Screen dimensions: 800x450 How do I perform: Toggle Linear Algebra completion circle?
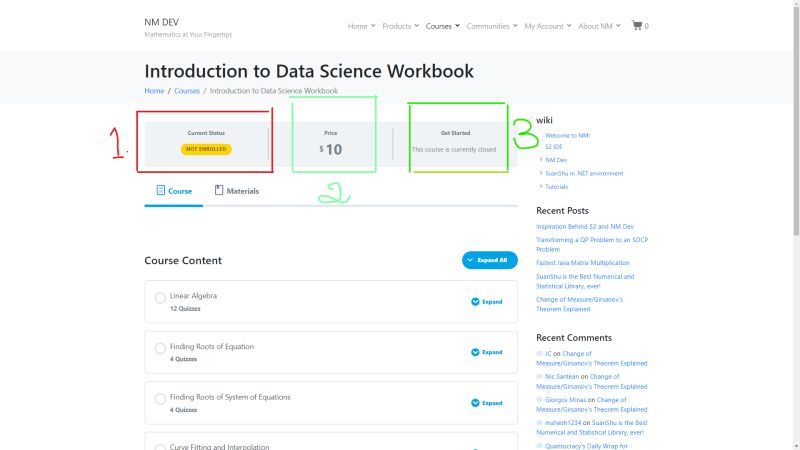(x=160, y=297)
